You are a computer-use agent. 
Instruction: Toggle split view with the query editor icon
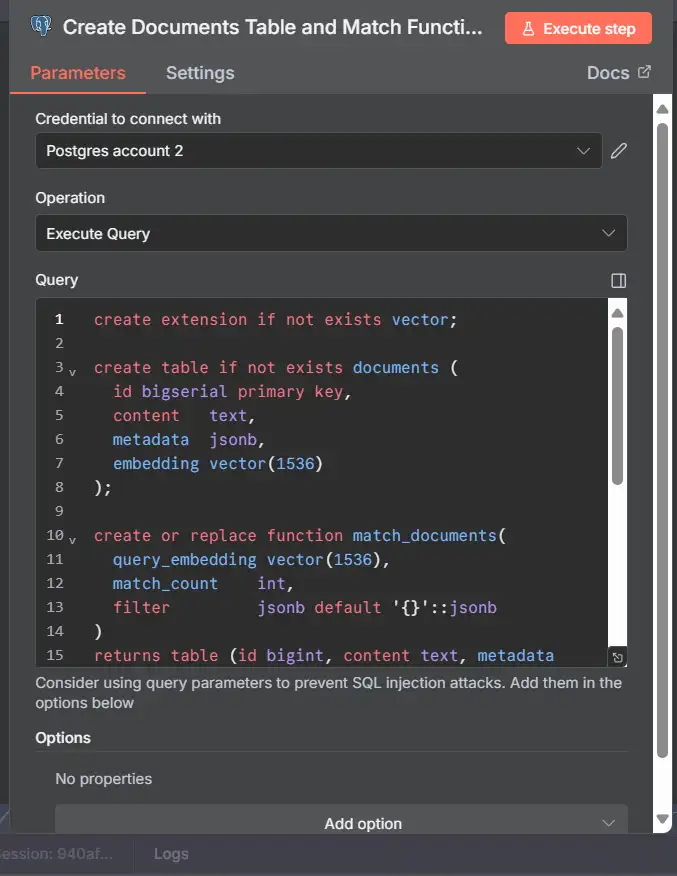coord(618,281)
